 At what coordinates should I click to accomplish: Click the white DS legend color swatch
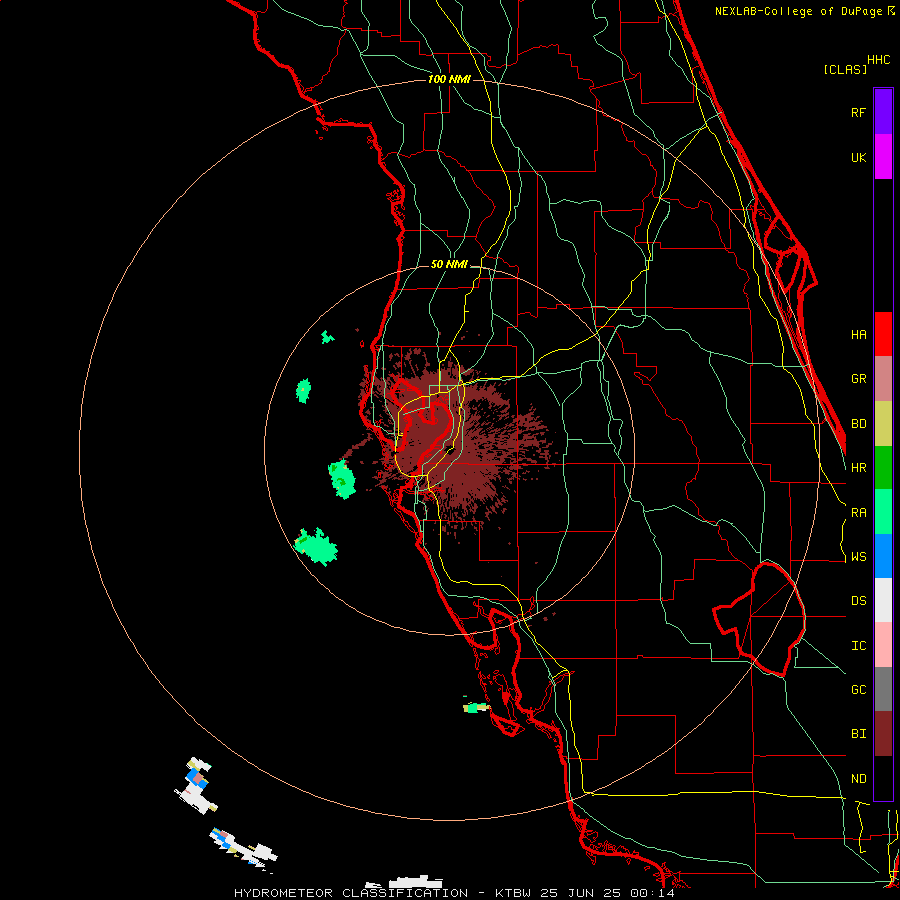[883, 600]
